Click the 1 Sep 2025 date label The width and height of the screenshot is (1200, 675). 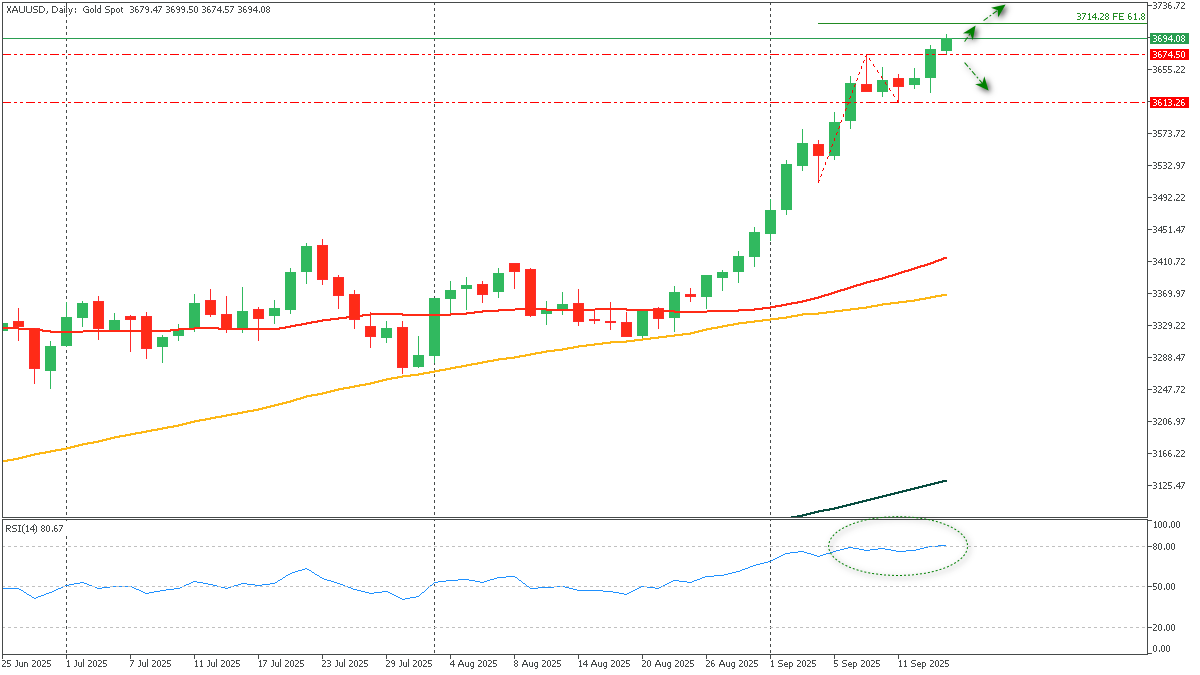point(794,663)
